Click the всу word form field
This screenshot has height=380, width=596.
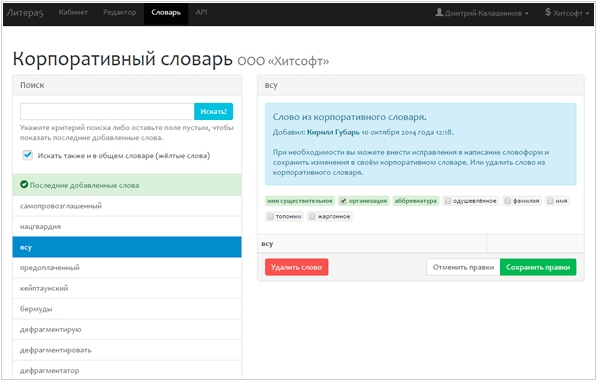[x=372, y=244]
